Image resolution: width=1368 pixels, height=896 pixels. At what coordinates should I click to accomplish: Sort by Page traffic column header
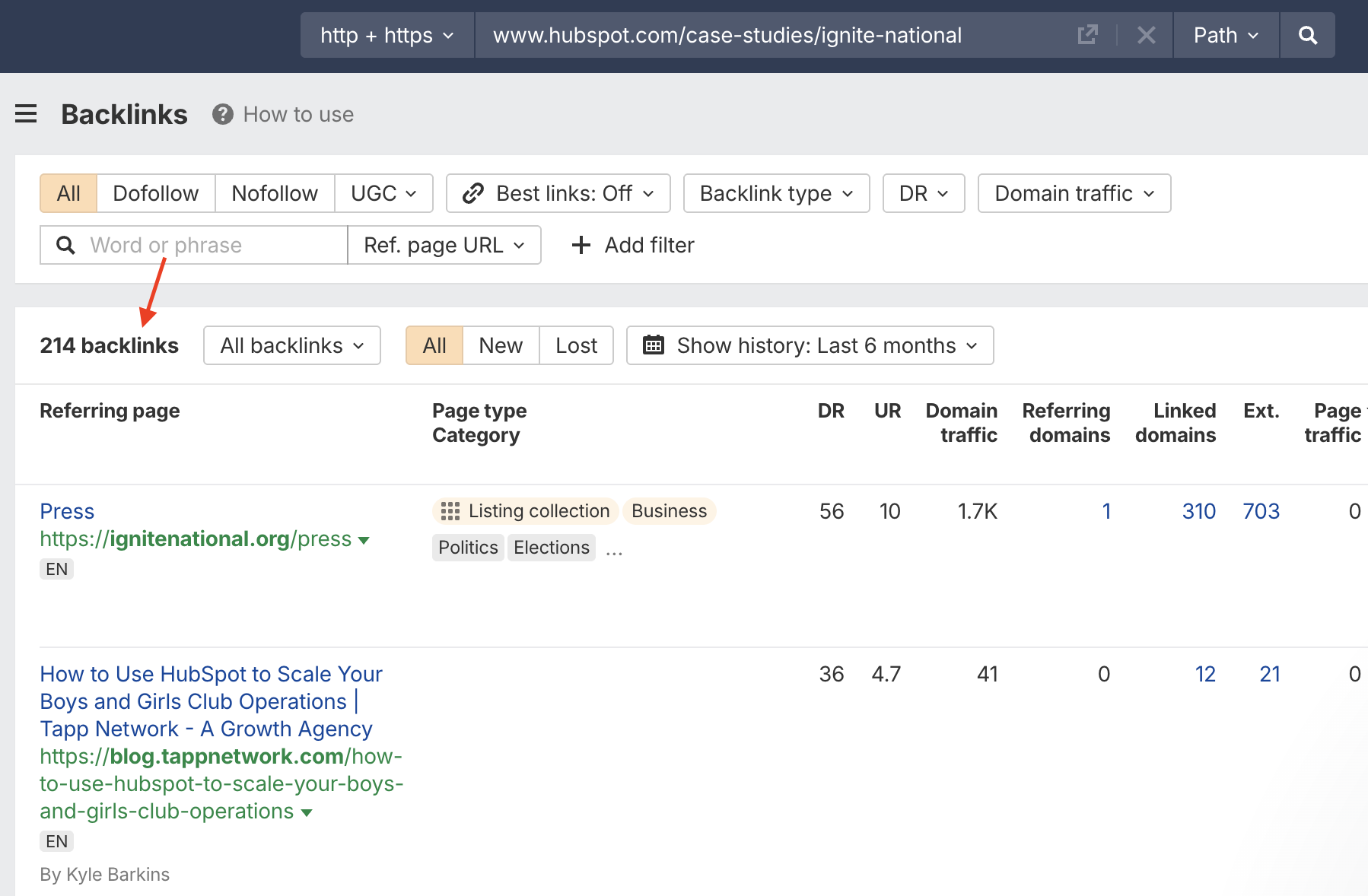pos(1333,423)
